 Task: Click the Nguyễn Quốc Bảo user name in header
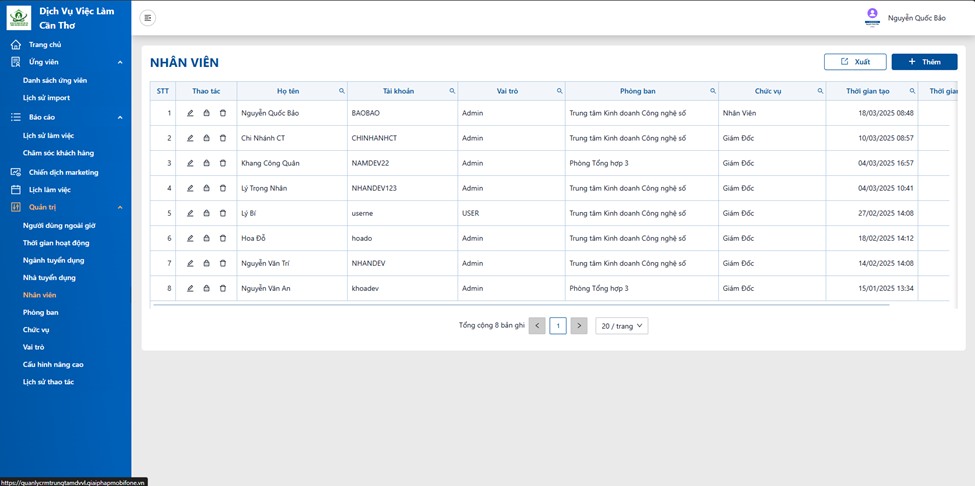917,18
